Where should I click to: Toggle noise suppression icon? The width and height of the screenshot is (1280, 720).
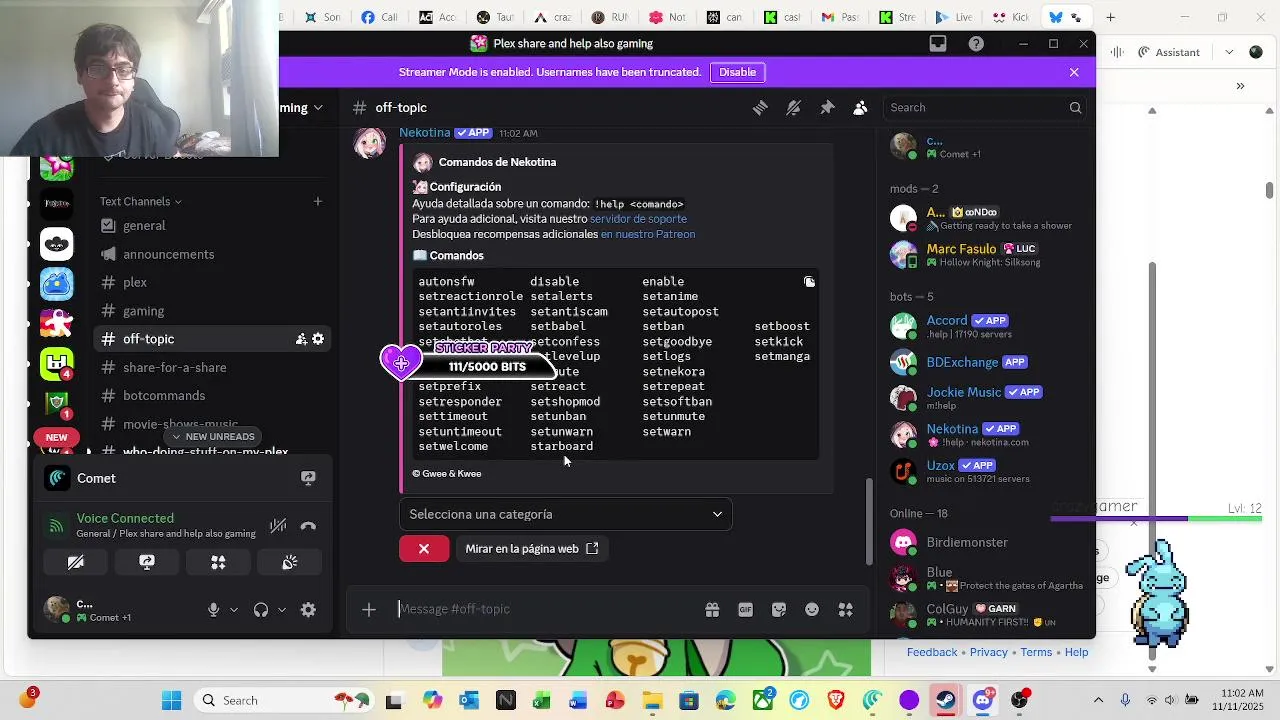click(278, 526)
